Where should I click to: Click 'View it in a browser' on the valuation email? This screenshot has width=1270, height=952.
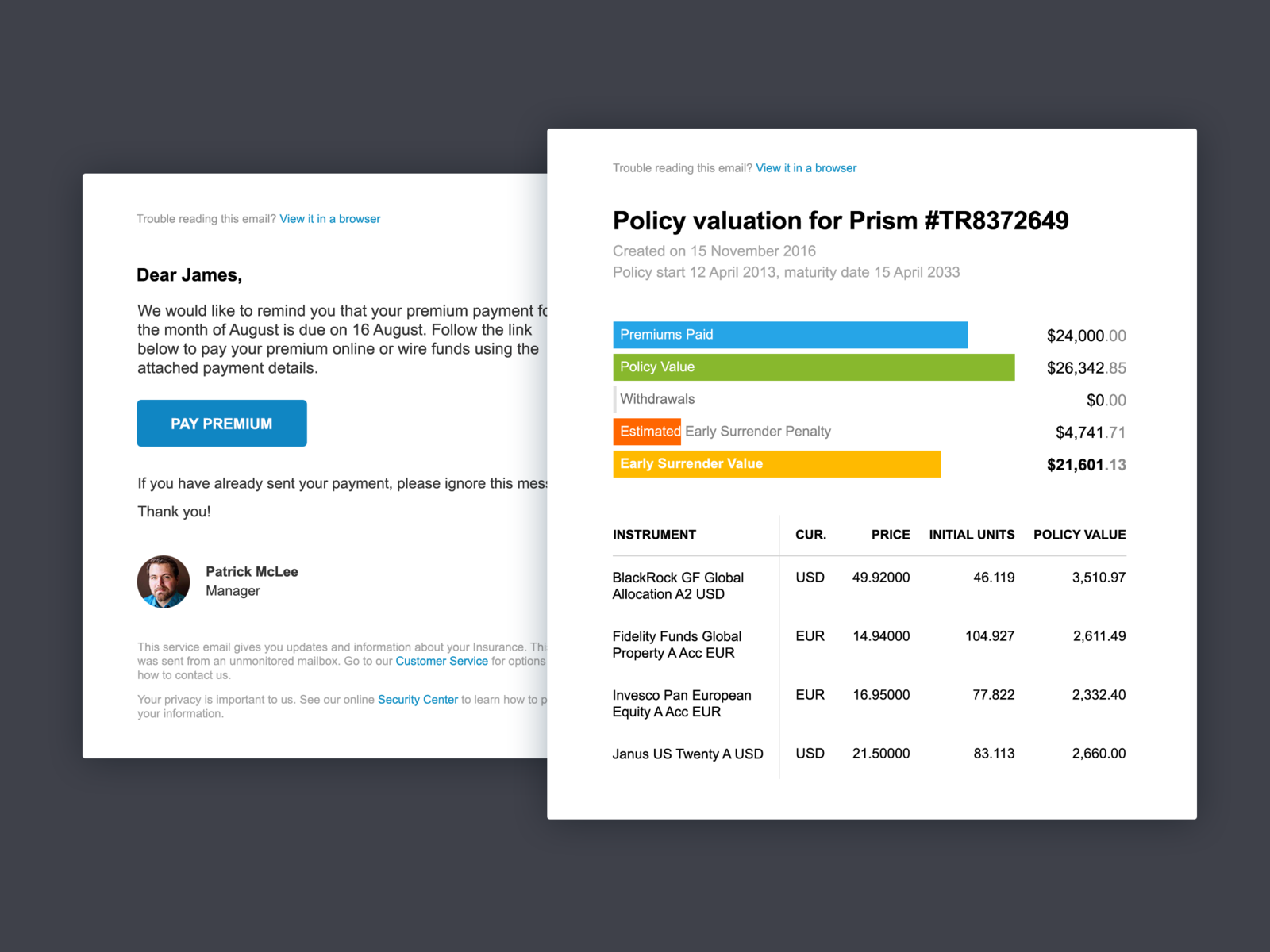pyautogui.click(x=806, y=167)
